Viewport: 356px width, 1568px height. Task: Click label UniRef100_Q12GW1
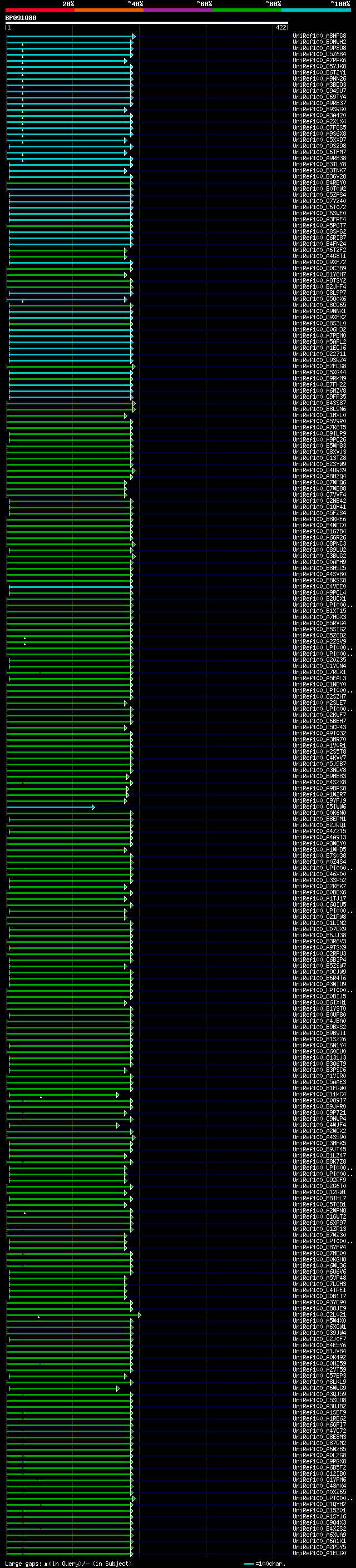pos(319,1192)
